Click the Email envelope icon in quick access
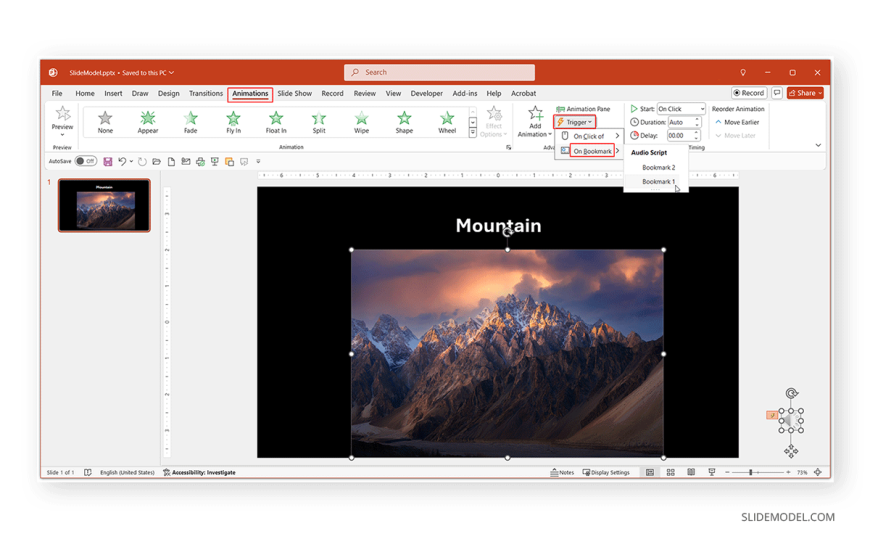 click(186, 162)
